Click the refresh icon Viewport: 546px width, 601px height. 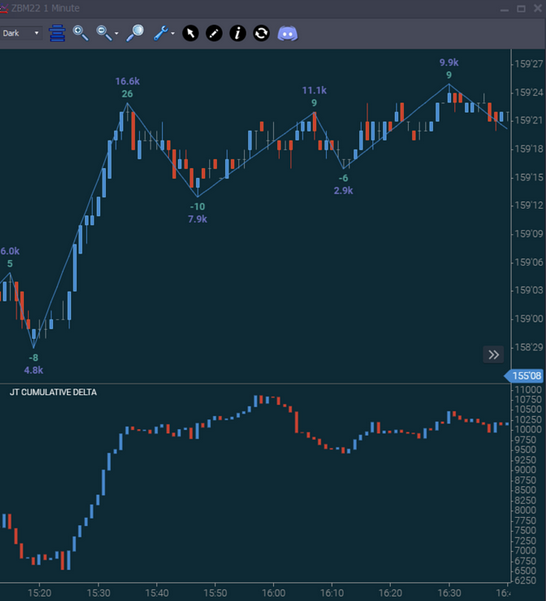pos(261,33)
